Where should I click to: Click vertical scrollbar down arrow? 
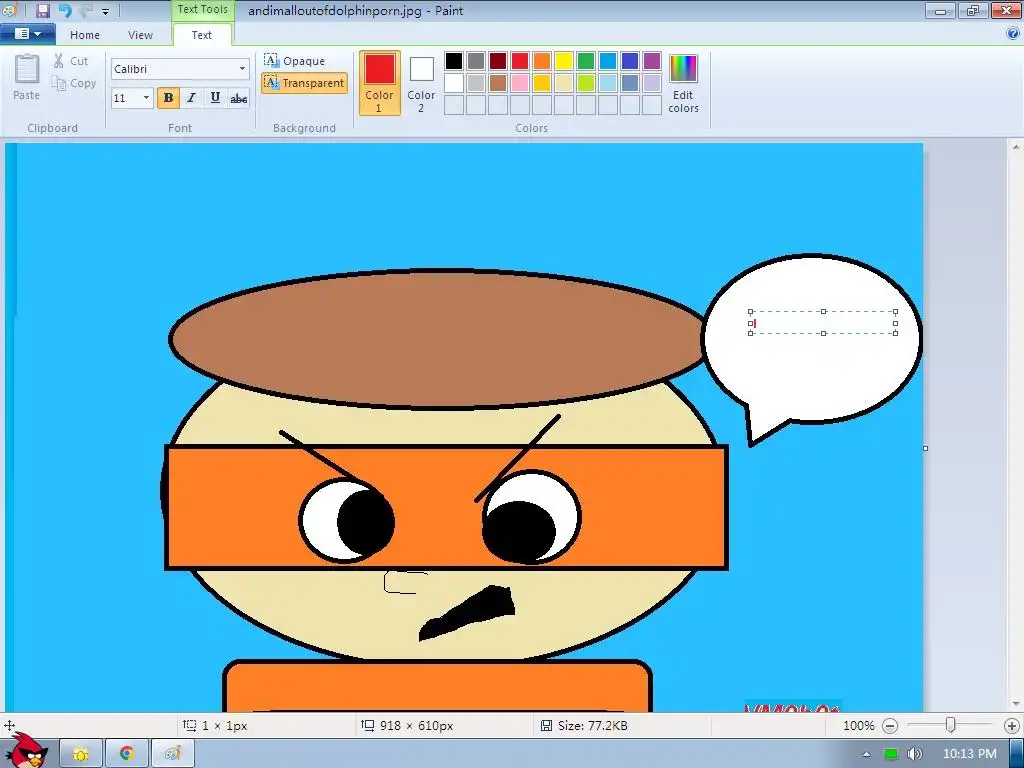1016,705
